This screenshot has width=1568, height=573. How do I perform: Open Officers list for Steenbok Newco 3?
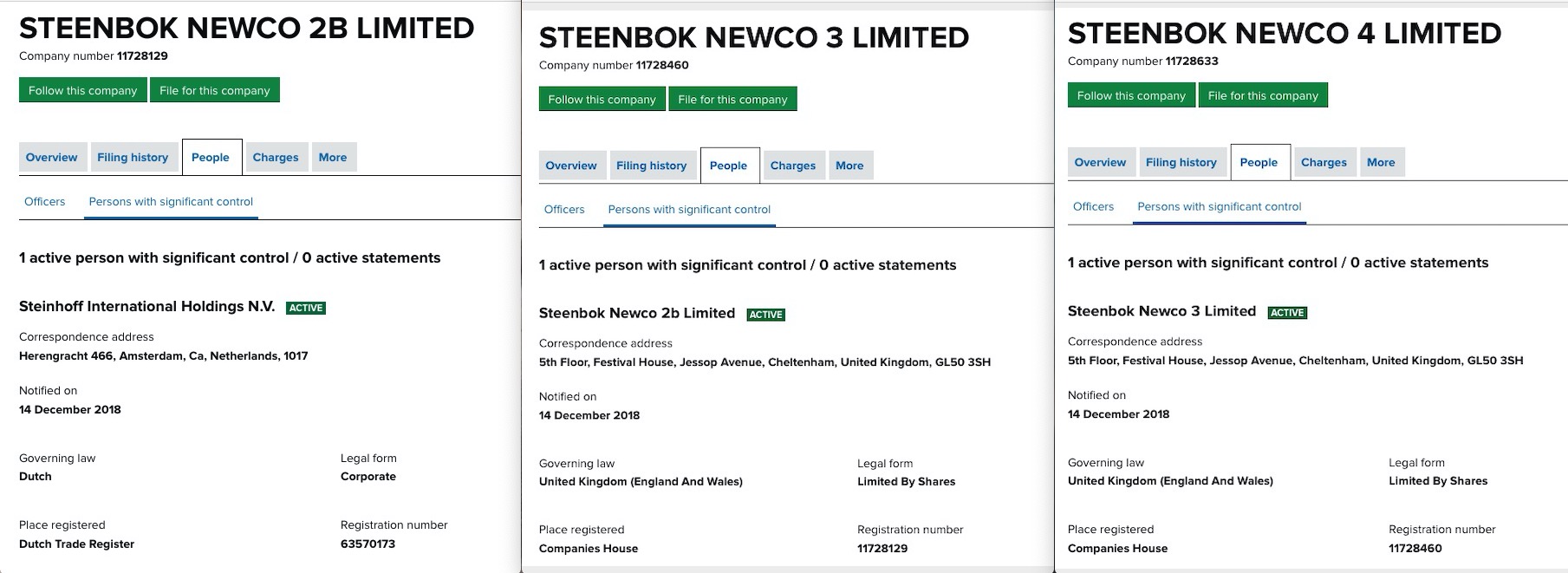(x=564, y=209)
